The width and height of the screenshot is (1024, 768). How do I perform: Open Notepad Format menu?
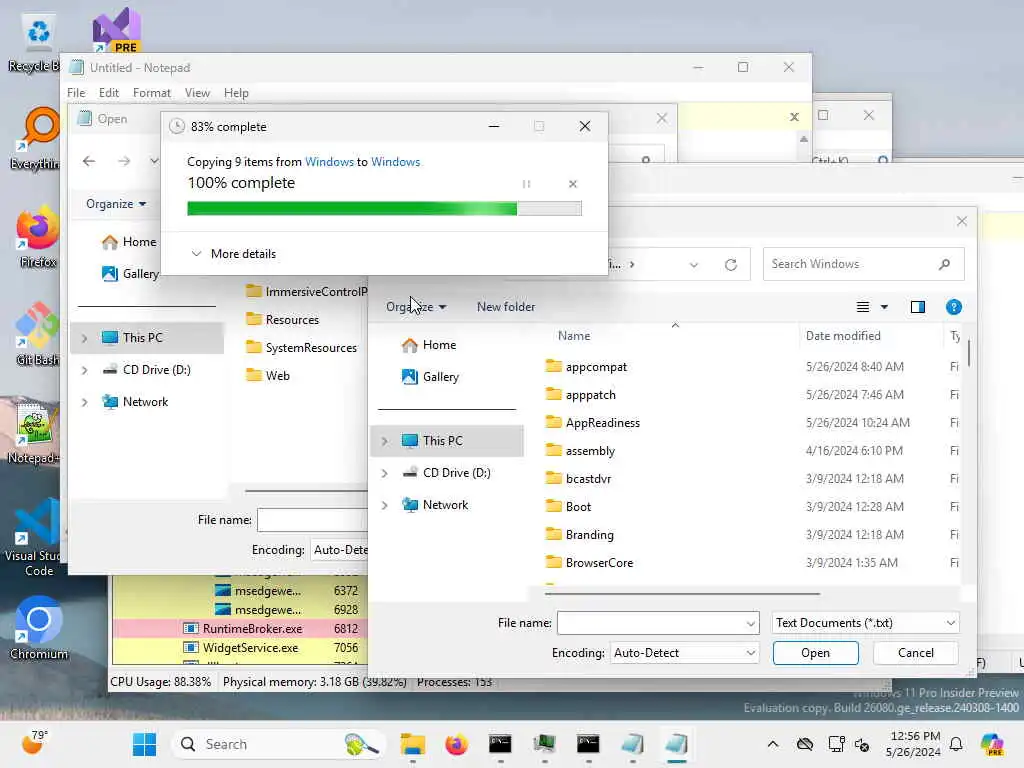[152, 93]
